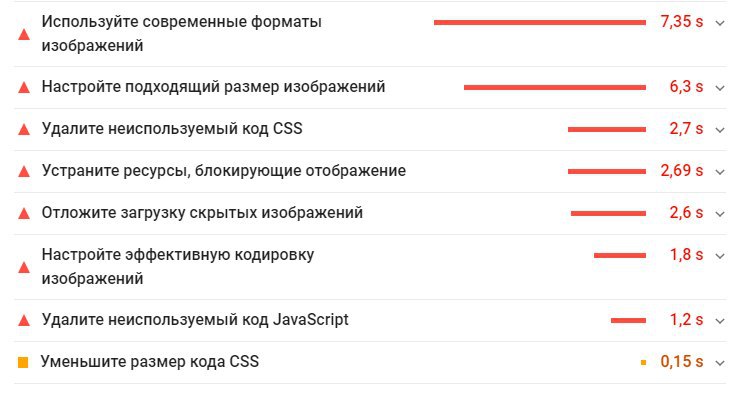Open 'Удалите неиспользуемый код CSS' audit
The width and height of the screenshot is (745, 415).
click(x=172, y=129)
